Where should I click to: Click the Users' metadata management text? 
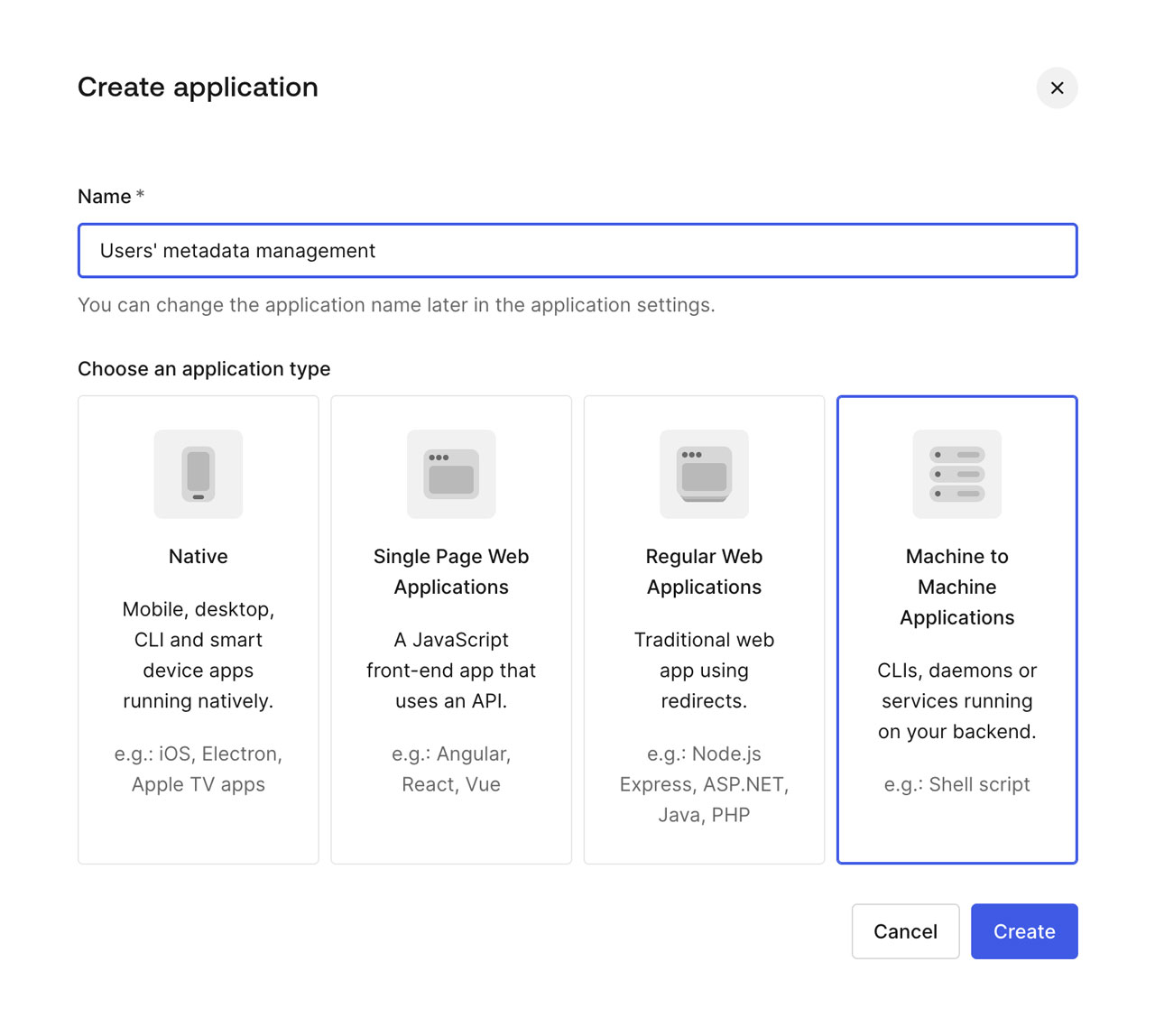(237, 251)
